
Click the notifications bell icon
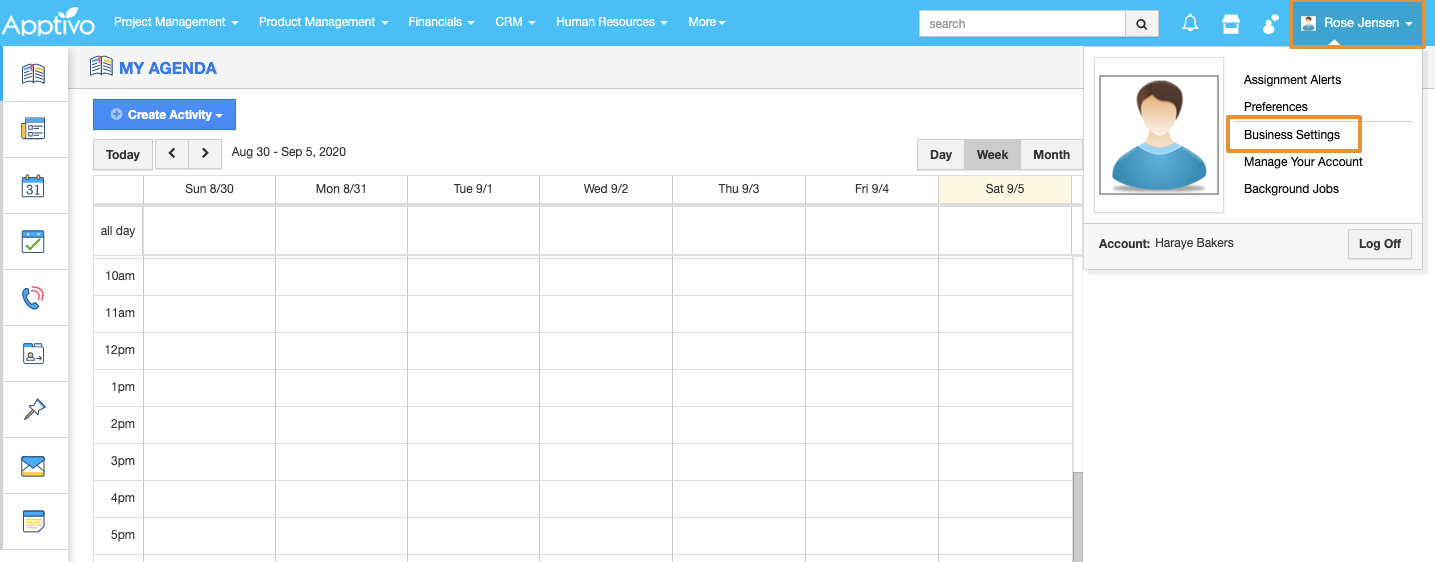(x=1190, y=23)
